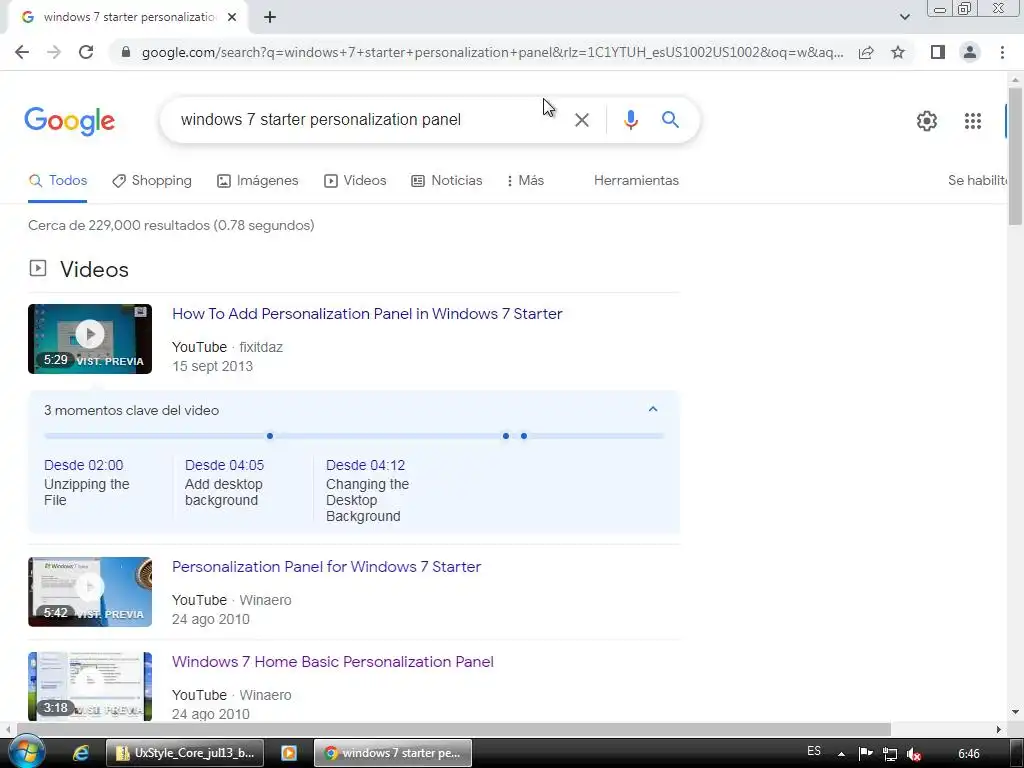
Task: Open the Chrome side panel
Action: 938,52
